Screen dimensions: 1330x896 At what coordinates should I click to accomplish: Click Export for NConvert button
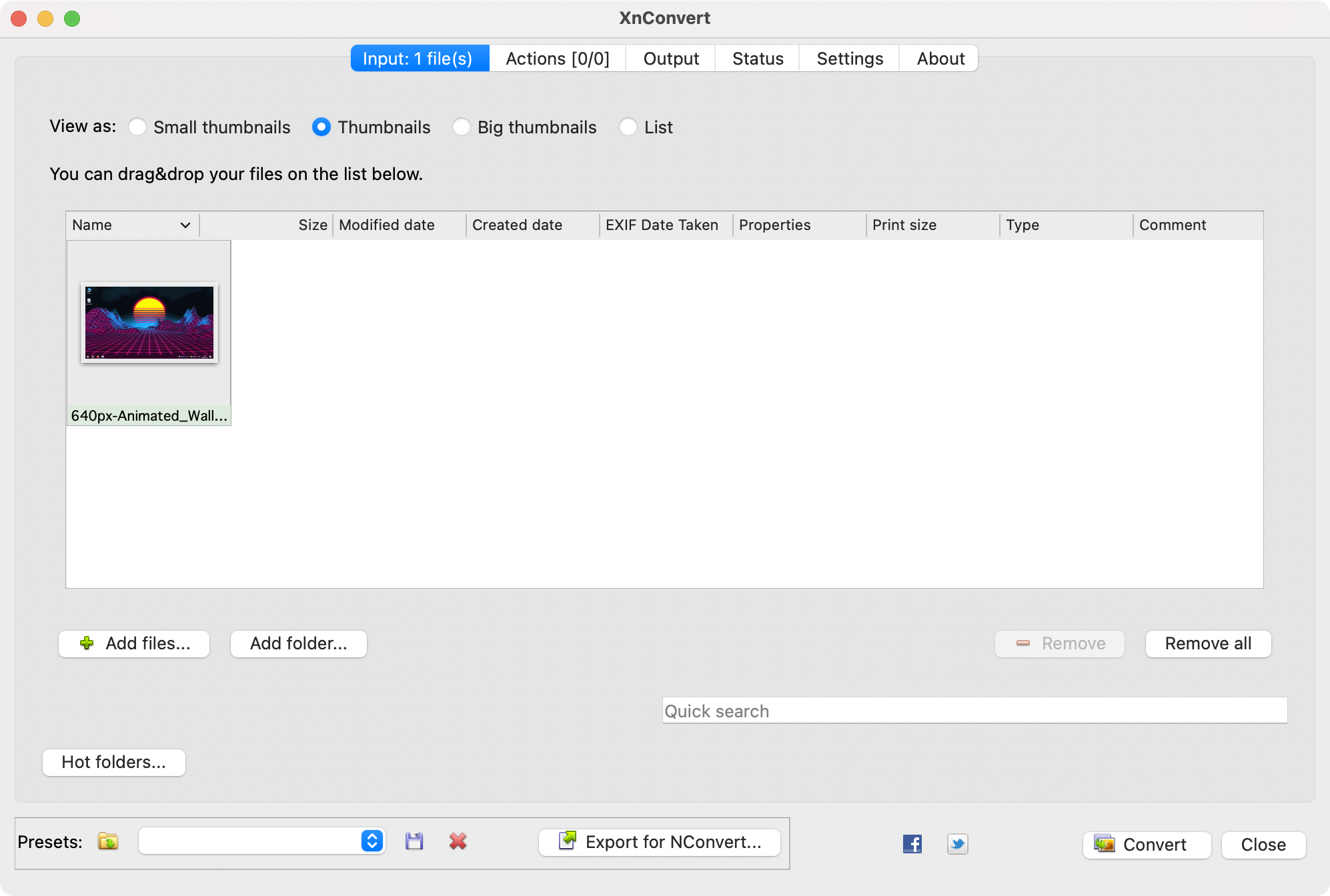tap(660, 842)
